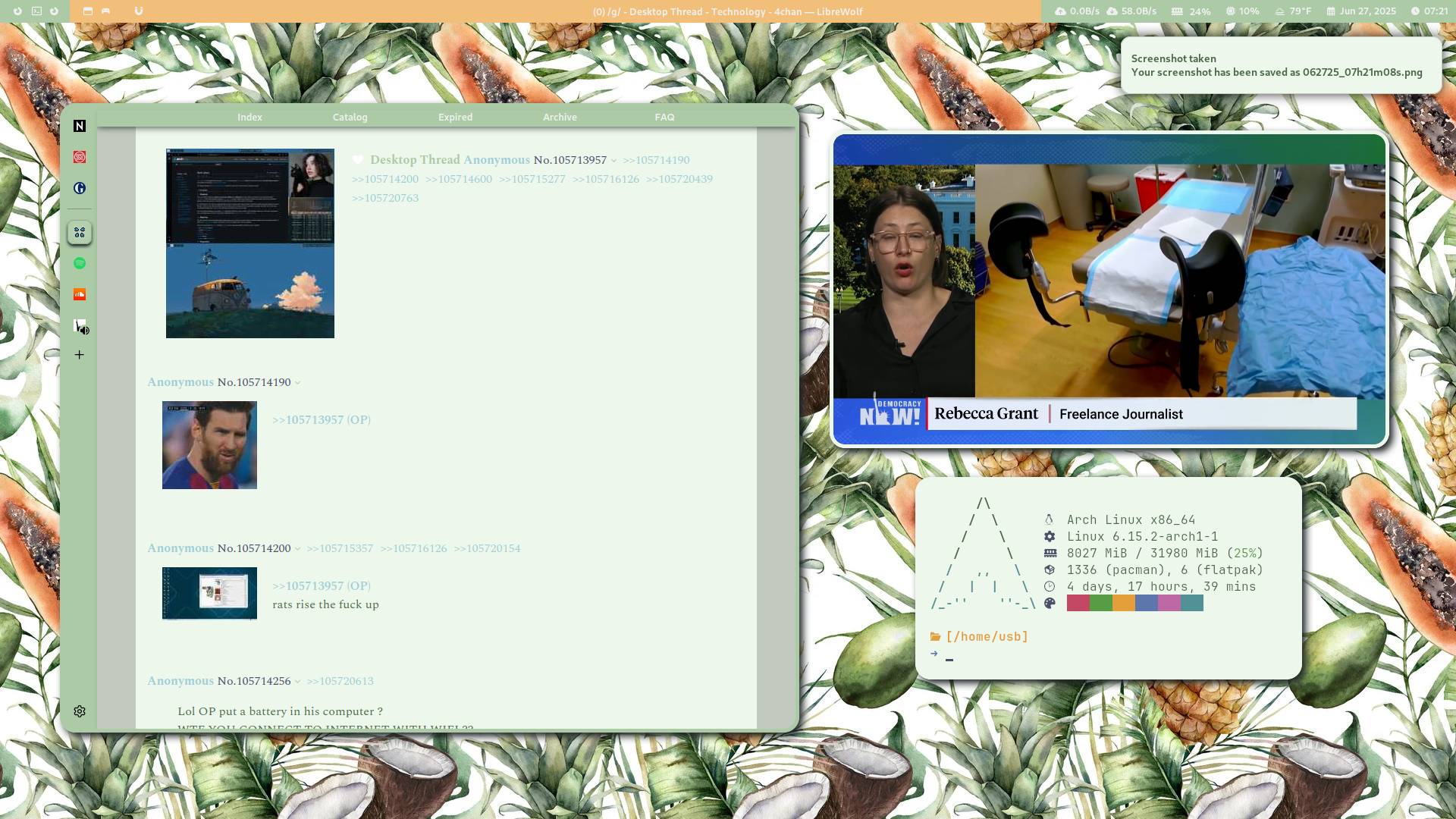Click the window icon in the orange bar
The height and width of the screenshot is (819, 1456).
coord(88,11)
